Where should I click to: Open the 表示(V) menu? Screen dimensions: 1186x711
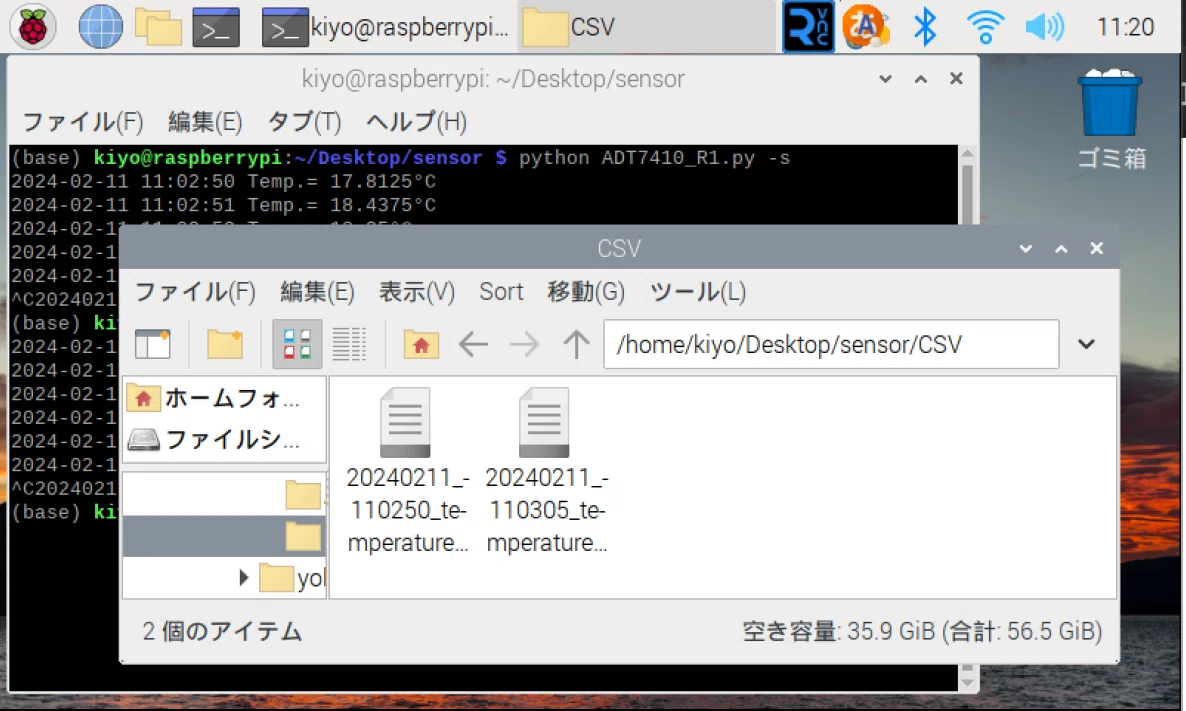417,292
